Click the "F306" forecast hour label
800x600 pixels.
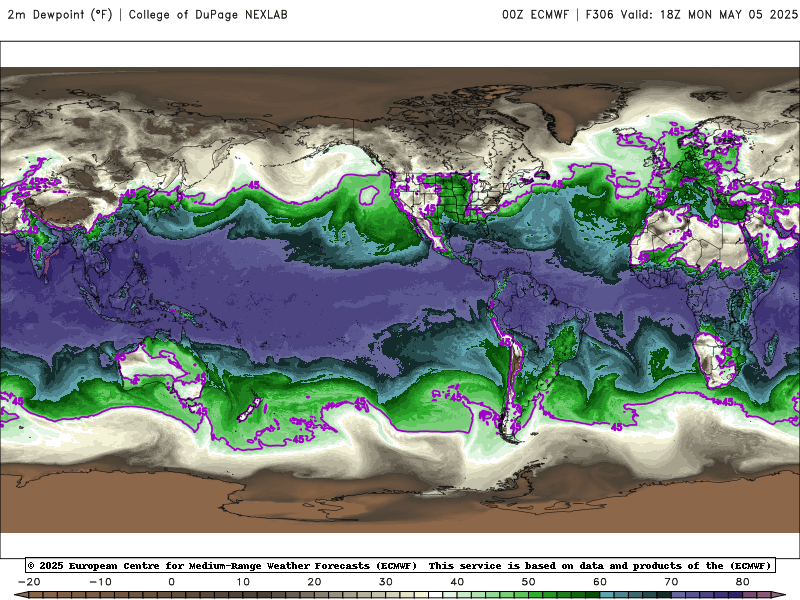coord(599,14)
